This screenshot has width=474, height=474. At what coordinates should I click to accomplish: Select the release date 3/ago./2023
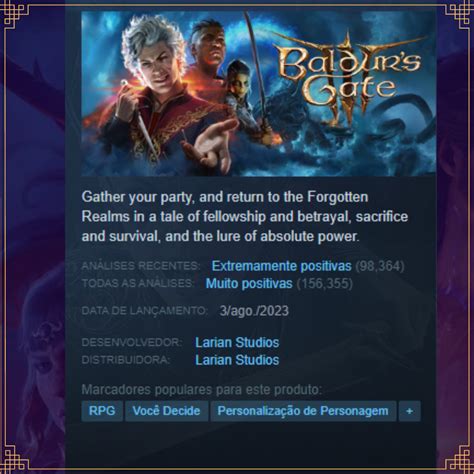point(254,311)
